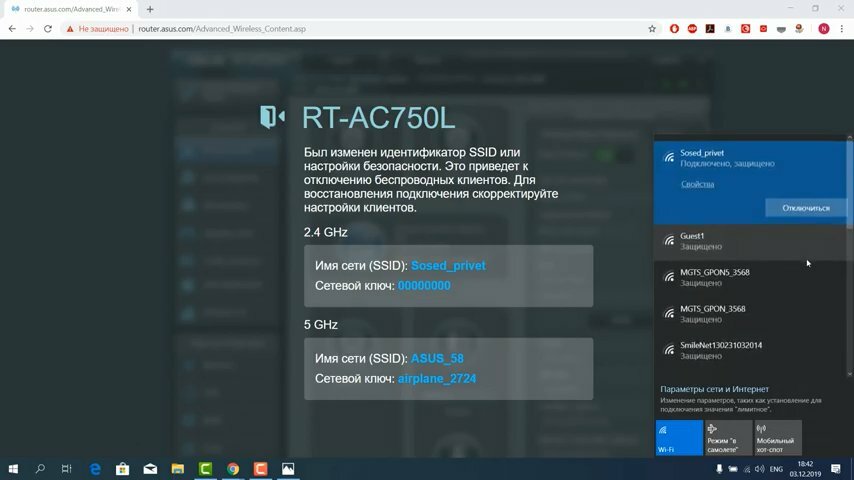Open the Mail app on taskbar
This screenshot has width=854, height=480.
tap(150, 469)
